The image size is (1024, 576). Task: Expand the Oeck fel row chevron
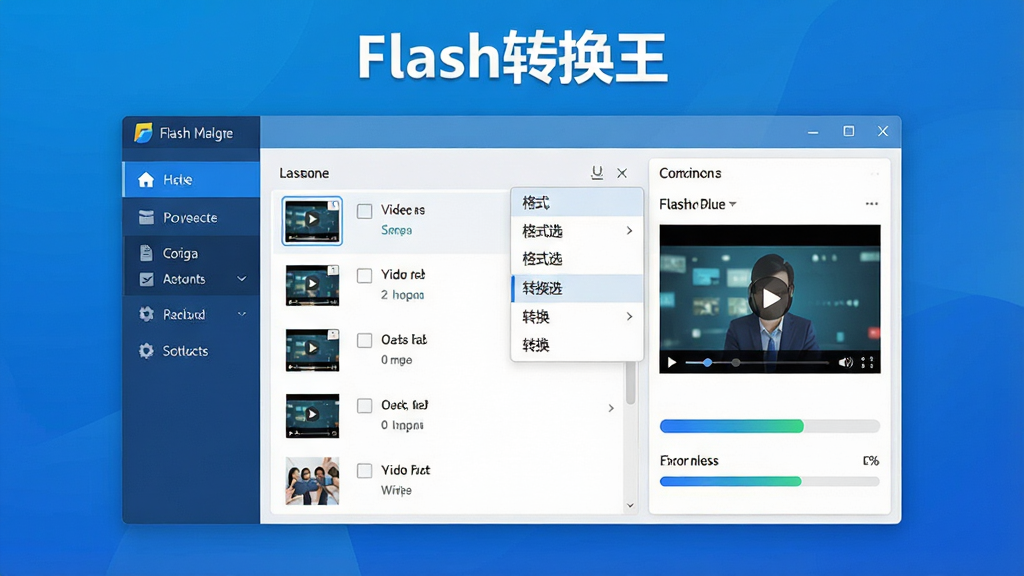click(611, 408)
